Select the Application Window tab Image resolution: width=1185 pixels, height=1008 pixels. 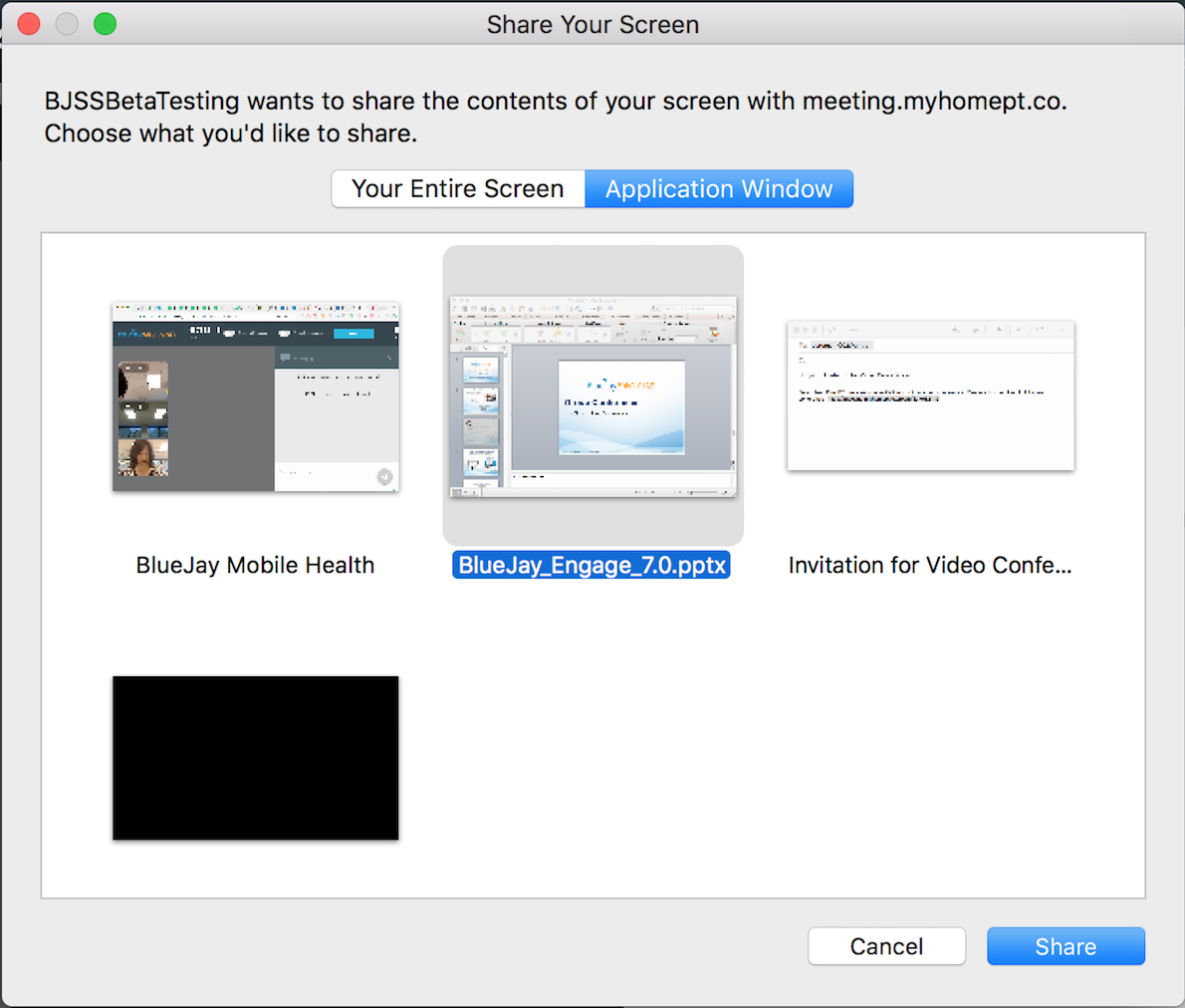719,188
